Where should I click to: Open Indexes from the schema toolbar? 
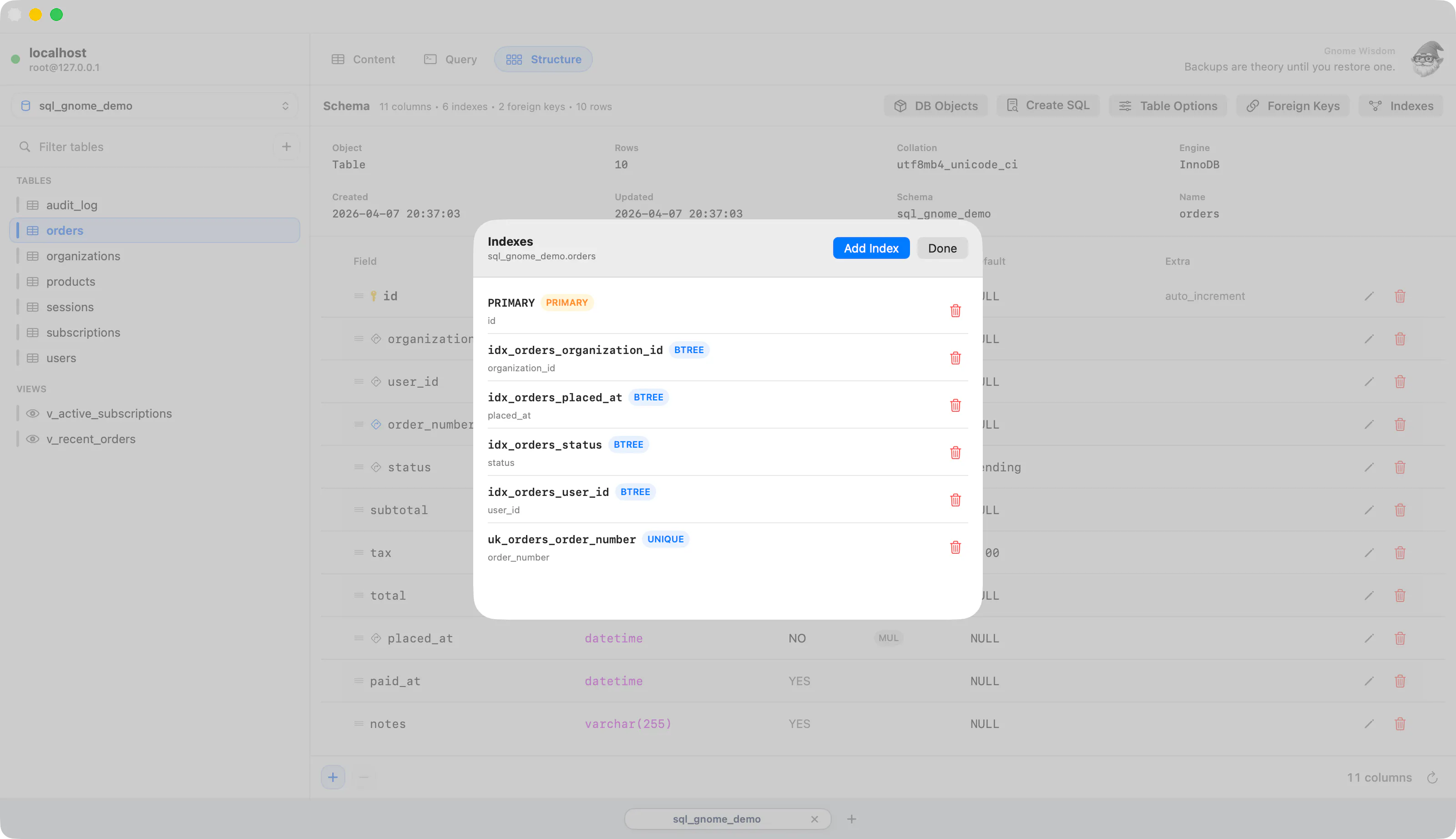point(1400,106)
